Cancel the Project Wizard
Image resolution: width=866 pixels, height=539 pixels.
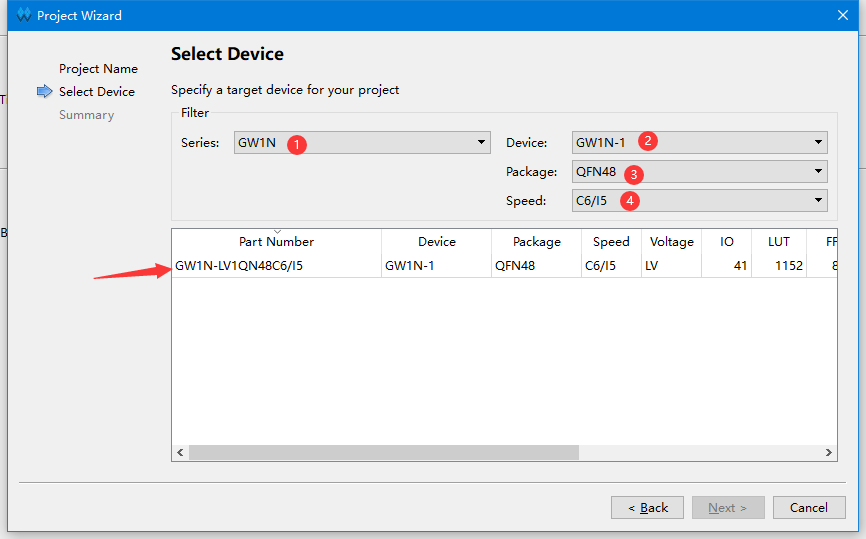pos(809,508)
